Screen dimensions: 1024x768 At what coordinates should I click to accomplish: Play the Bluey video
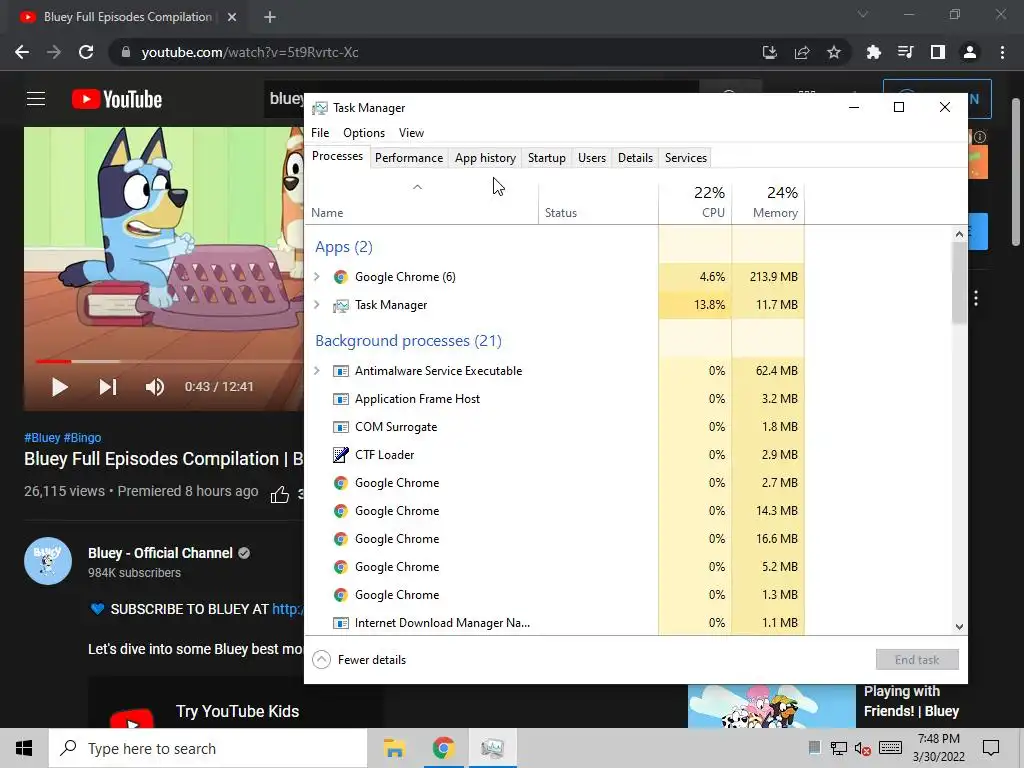pos(59,387)
